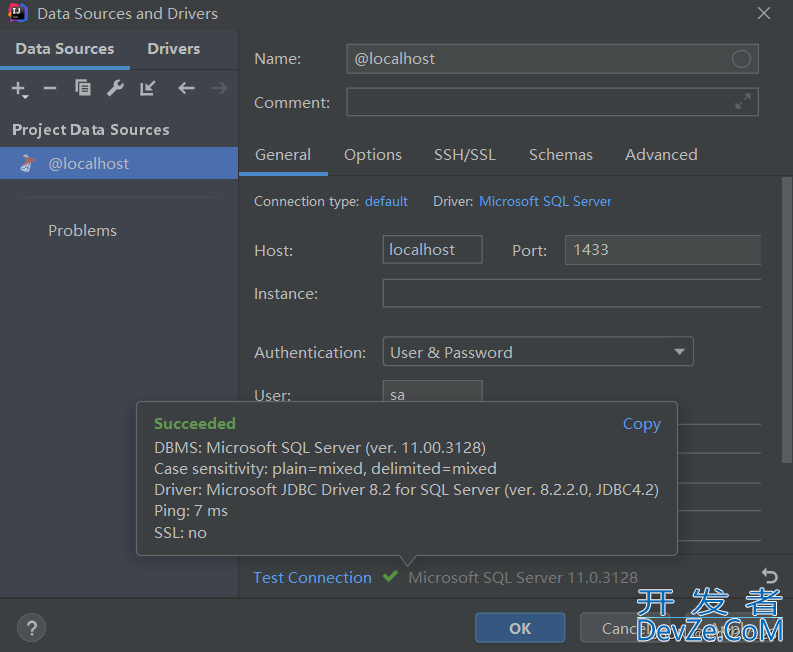793x652 pixels.
Task: Open the General tab
Action: (283, 155)
